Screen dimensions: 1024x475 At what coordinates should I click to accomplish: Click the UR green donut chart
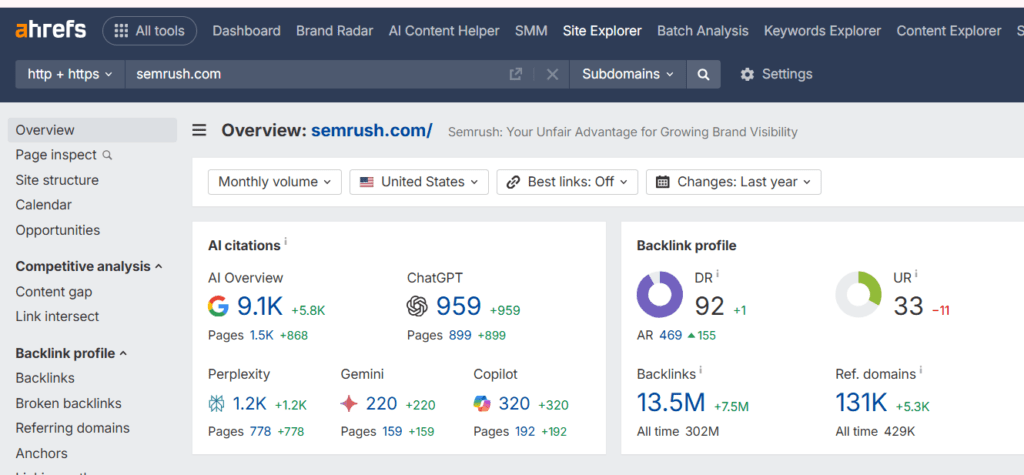pos(859,295)
